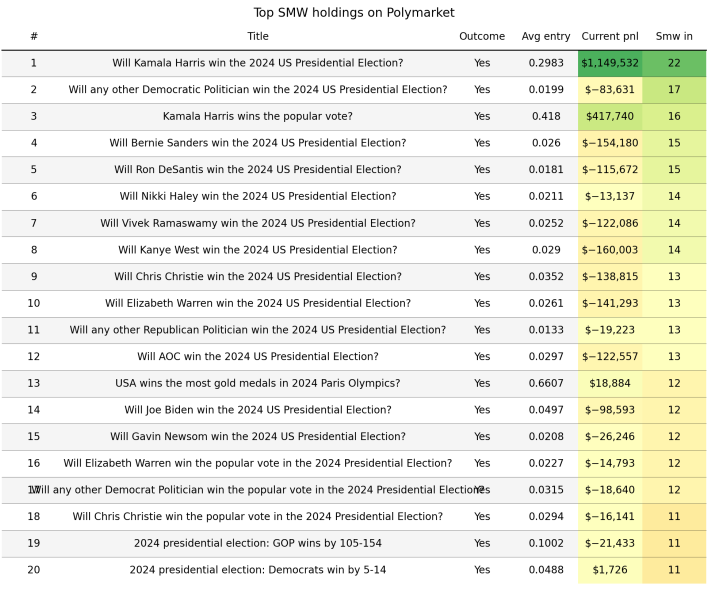
Task: Click the Smw in value 22
Action: tap(674, 63)
